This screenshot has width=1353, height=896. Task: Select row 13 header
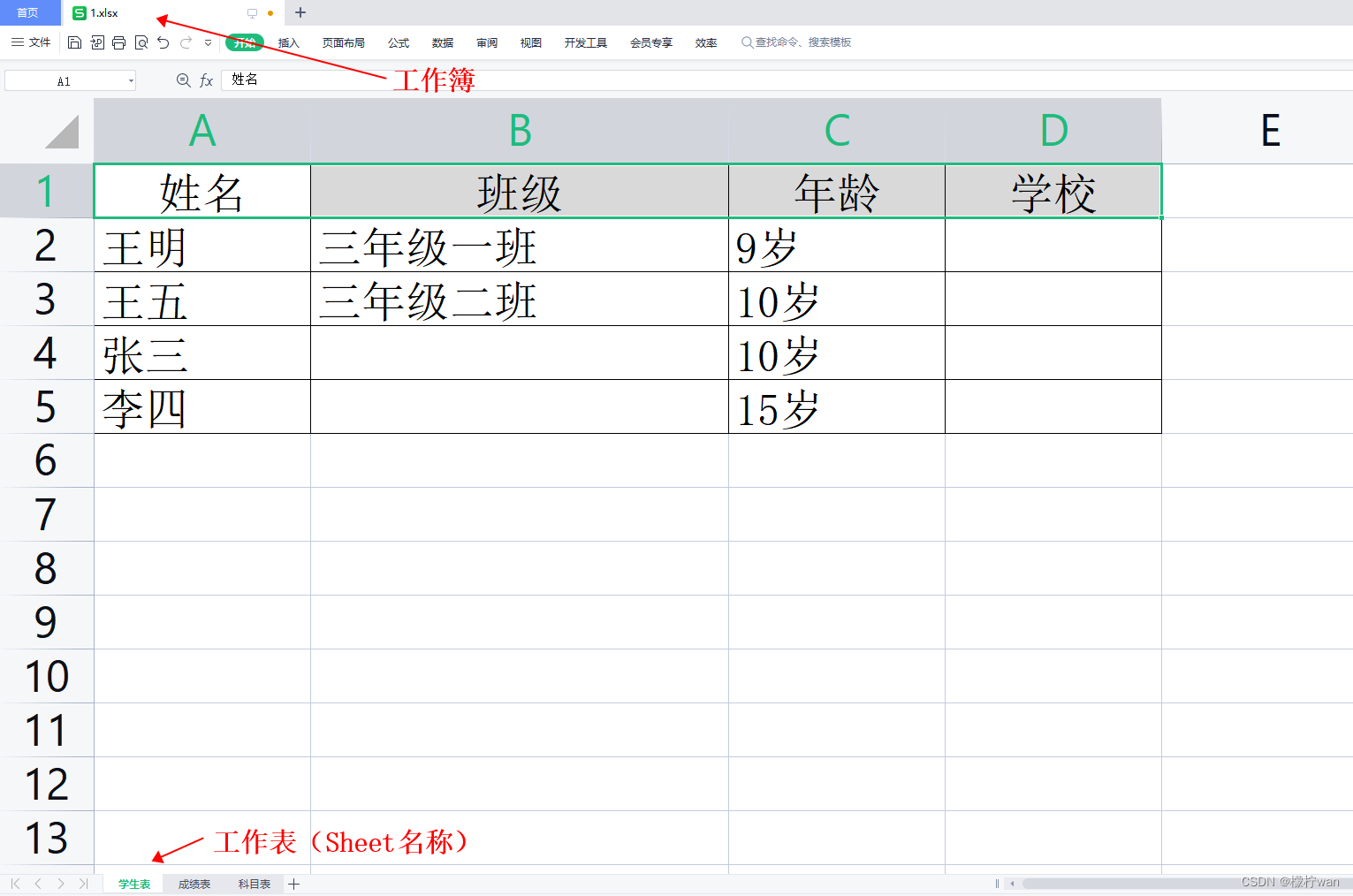click(x=46, y=838)
